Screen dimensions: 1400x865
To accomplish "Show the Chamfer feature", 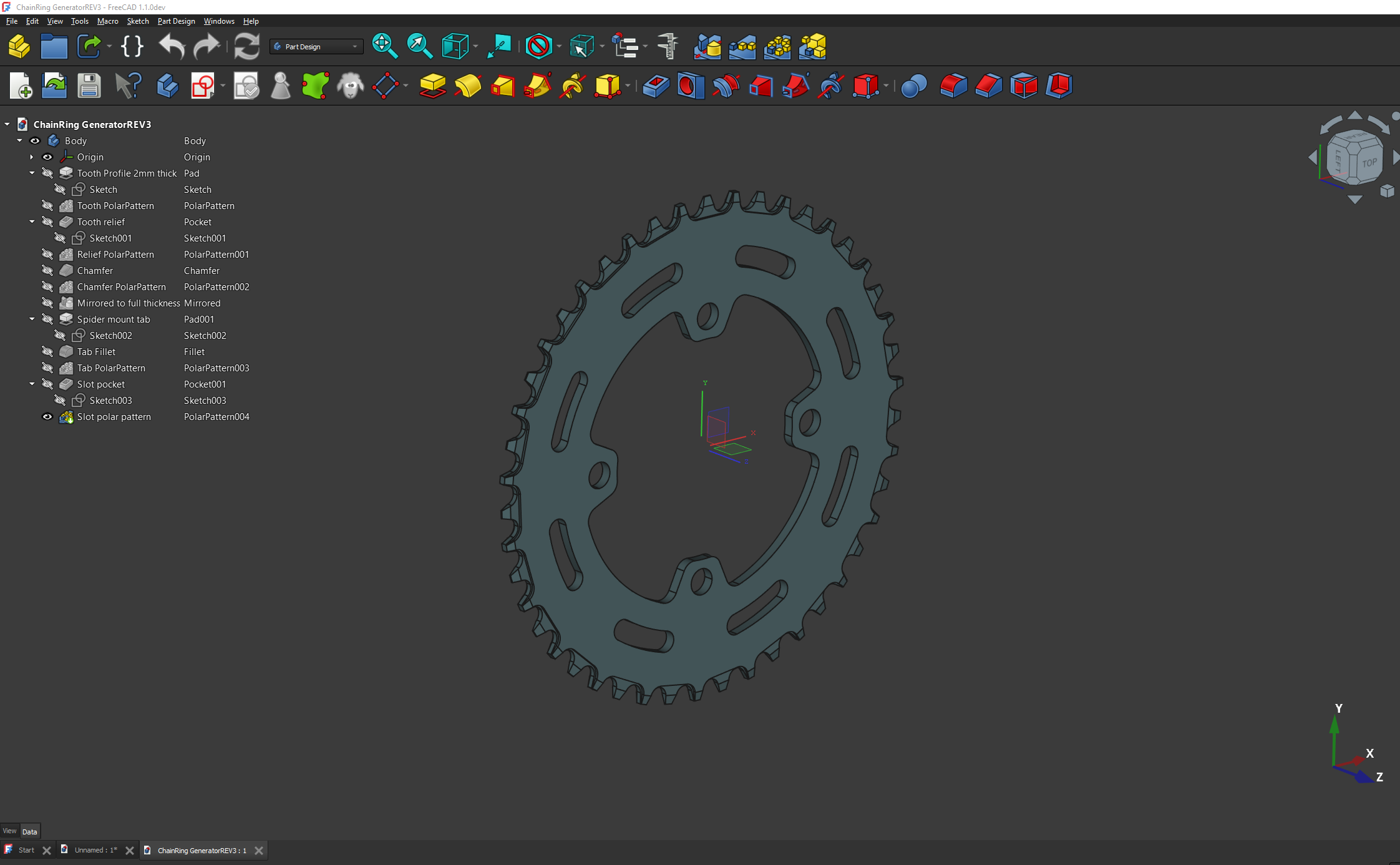I will (47, 271).
